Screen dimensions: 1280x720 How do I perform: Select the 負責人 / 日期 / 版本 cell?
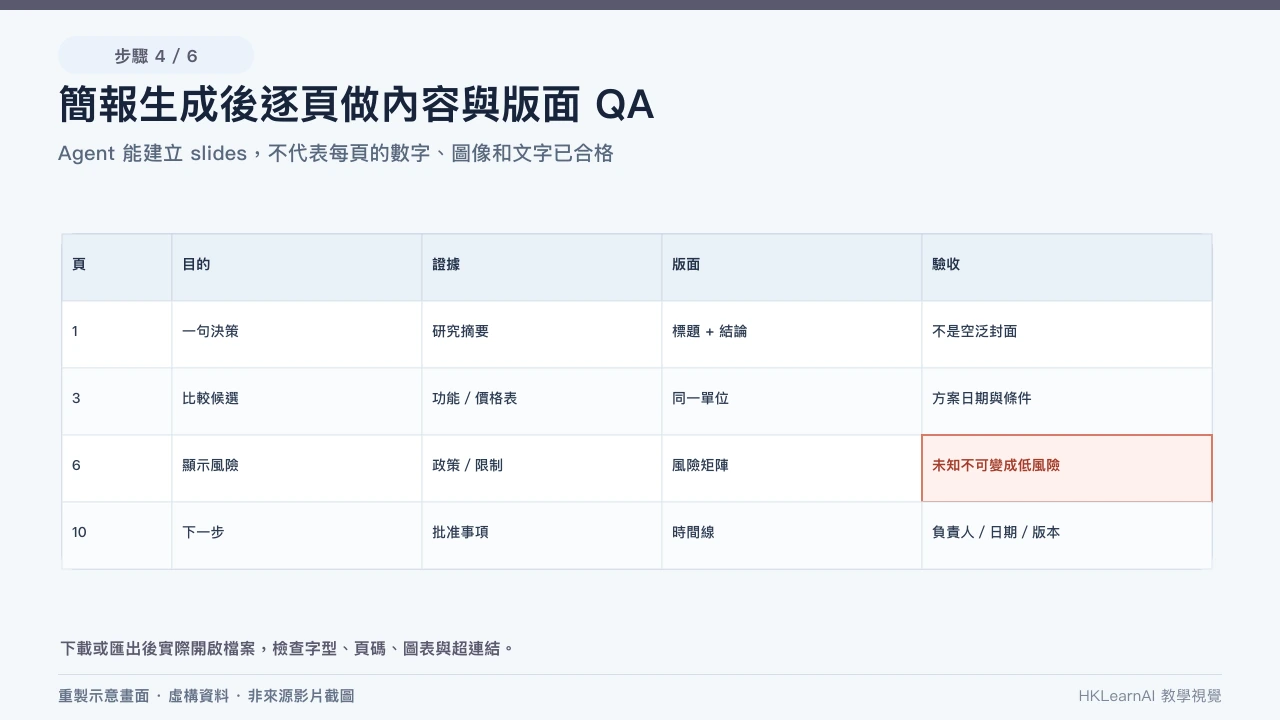pyautogui.click(x=1067, y=535)
